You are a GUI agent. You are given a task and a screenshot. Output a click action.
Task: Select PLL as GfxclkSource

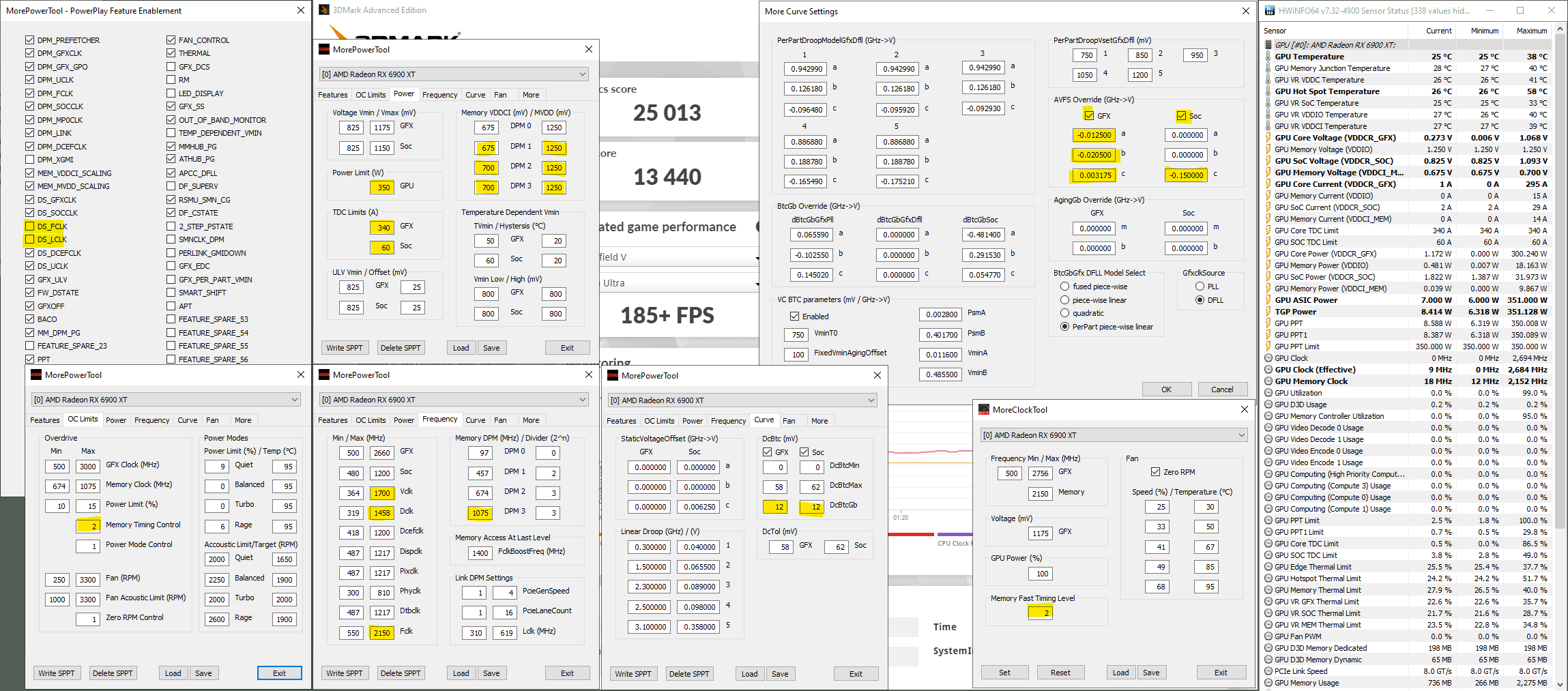click(1200, 286)
